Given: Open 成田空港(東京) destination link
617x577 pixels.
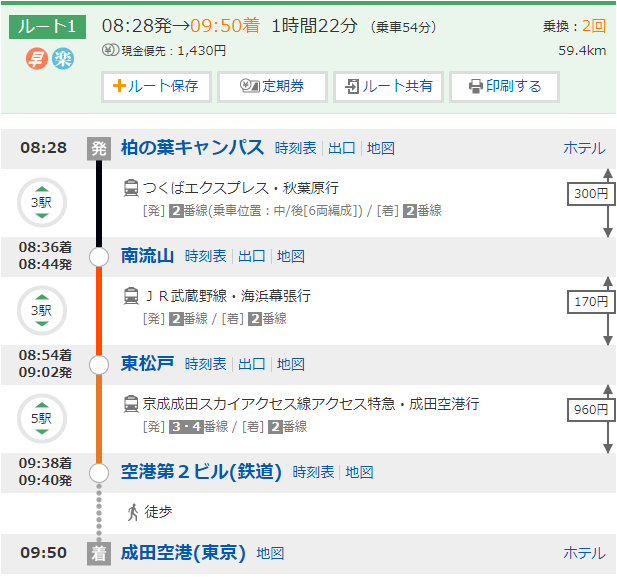Looking at the screenshot, I should click(183, 553).
